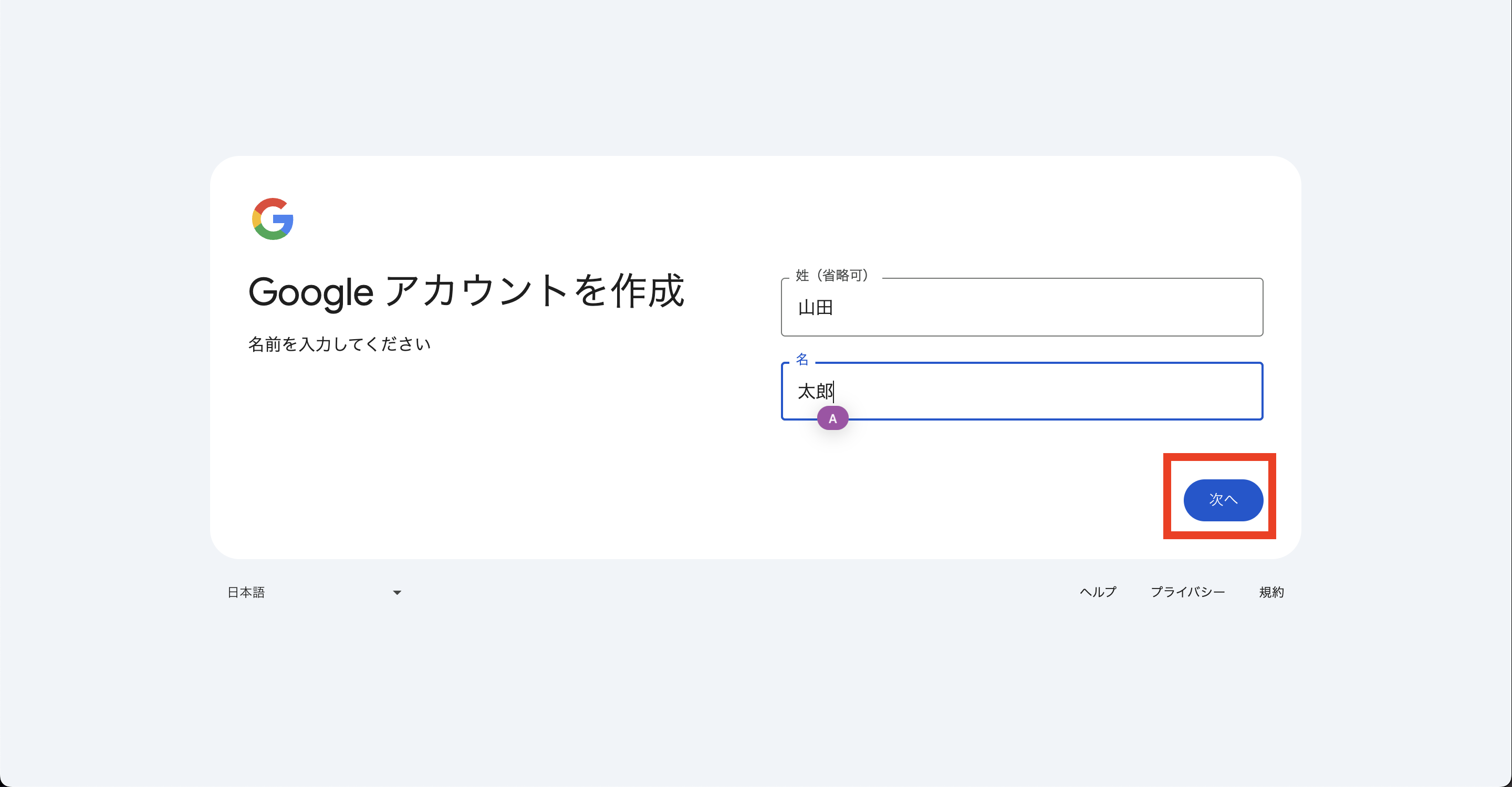Click the Google G logo
The width and height of the screenshot is (1512, 787).
273,219
